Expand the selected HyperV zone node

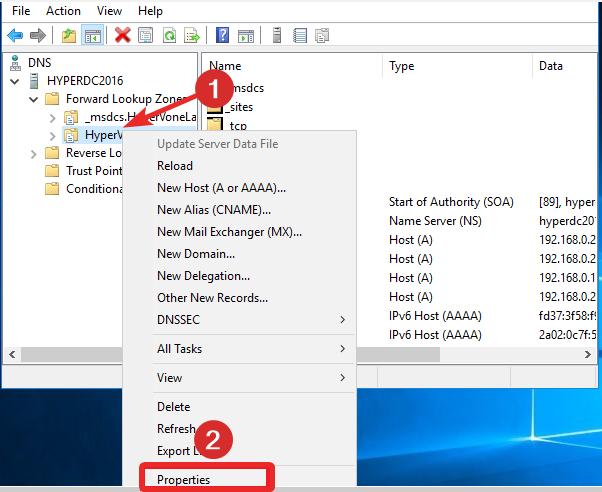pos(53,136)
